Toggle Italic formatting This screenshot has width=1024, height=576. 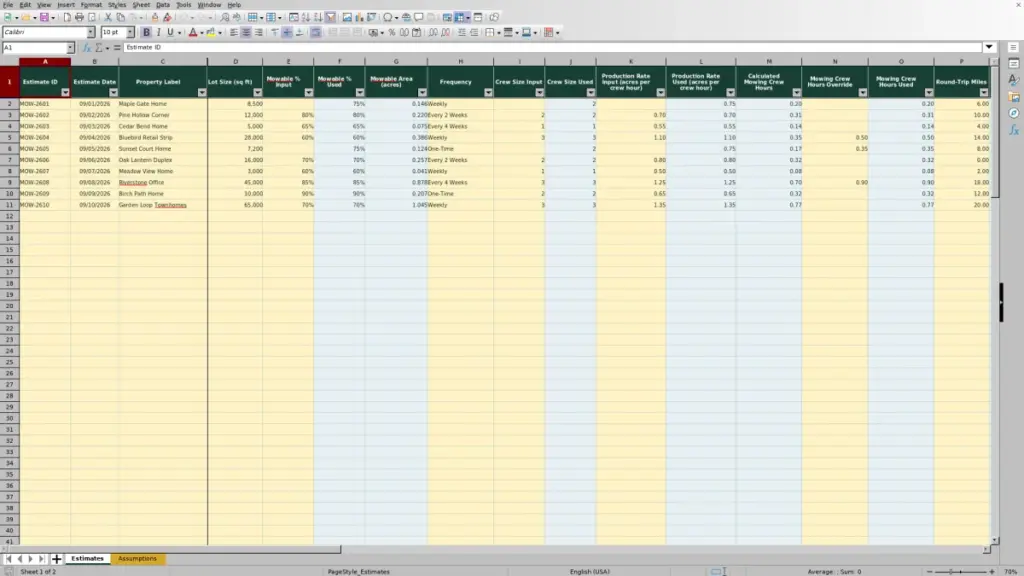click(x=158, y=32)
